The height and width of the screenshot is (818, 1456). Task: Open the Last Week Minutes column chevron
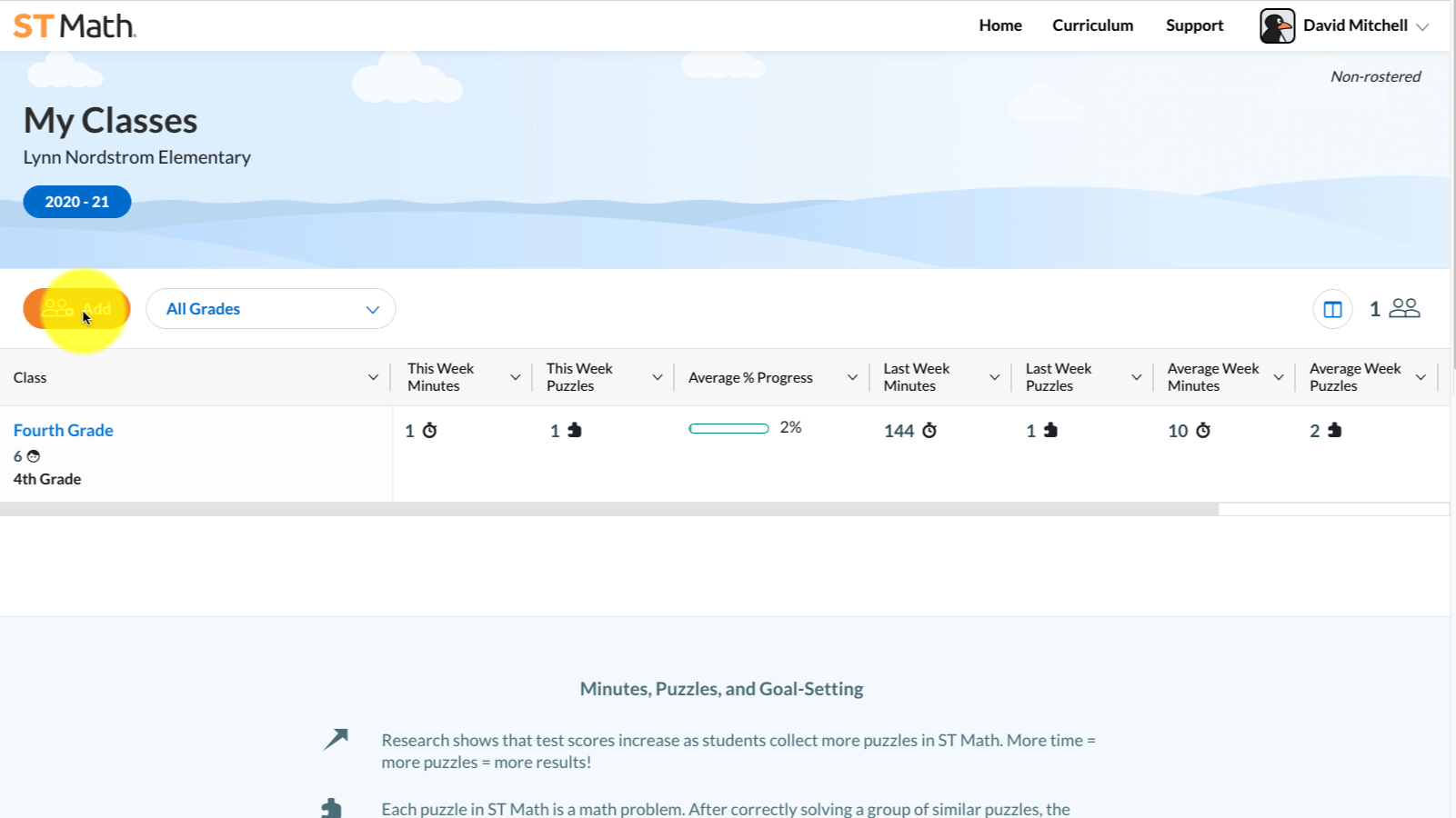tap(994, 377)
